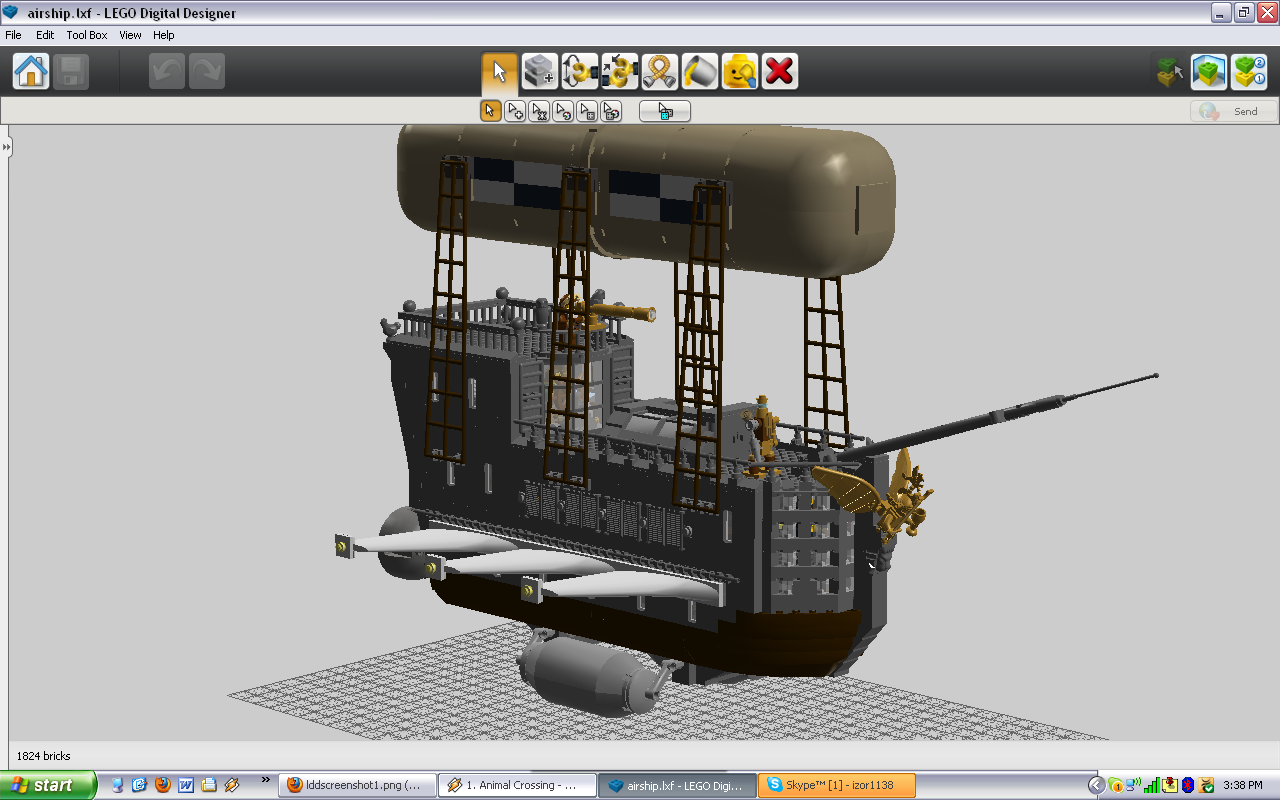Click the red X Delete tool
1281x800 pixels.
(x=780, y=72)
